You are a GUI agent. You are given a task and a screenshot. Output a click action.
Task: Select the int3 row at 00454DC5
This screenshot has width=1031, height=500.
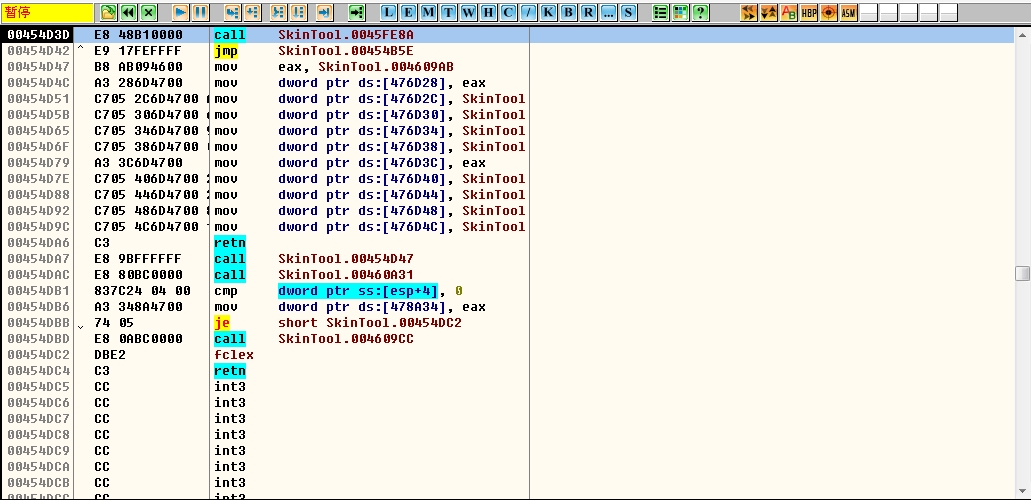click(508, 387)
